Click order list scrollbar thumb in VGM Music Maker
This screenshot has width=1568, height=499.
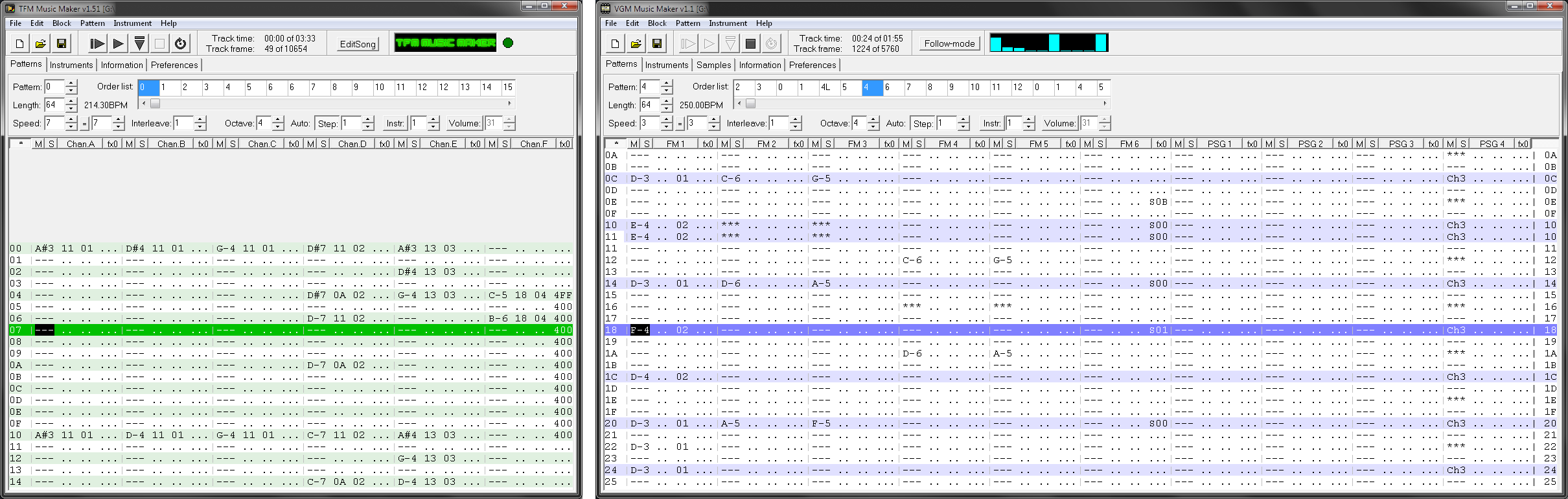pos(751,104)
